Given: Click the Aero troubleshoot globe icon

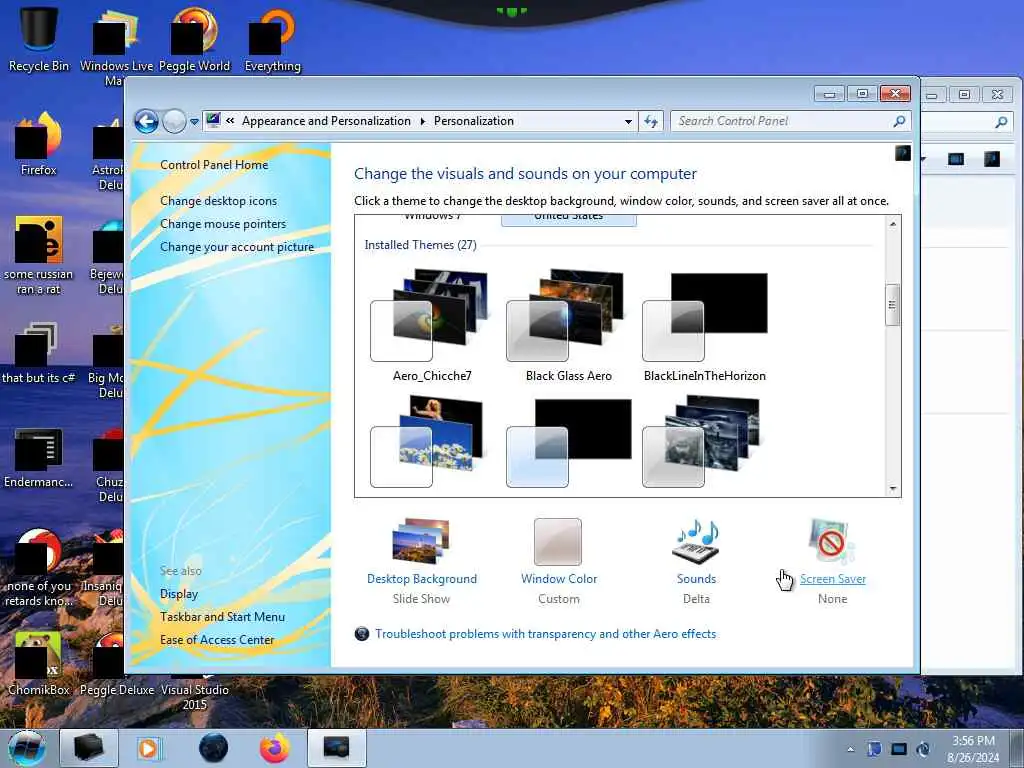Looking at the screenshot, I should [x=362, y=633].
